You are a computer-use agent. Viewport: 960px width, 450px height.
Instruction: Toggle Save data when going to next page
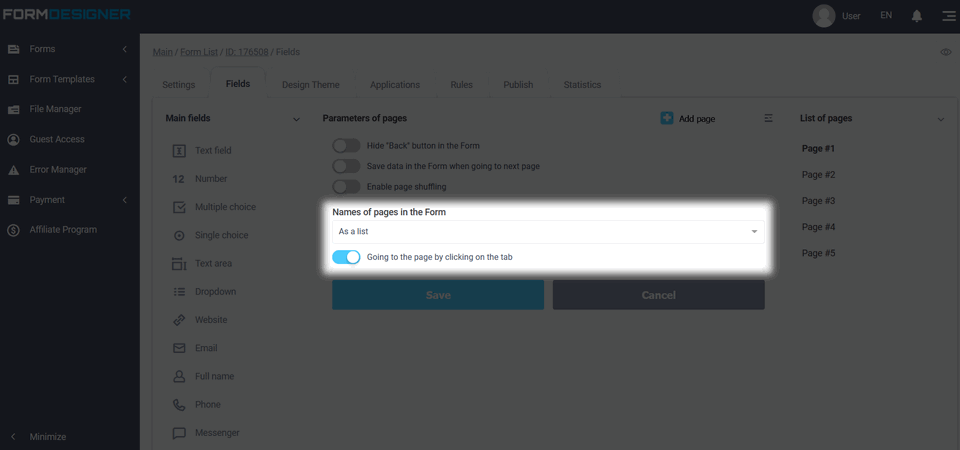pyautogui.click(x=346, y=166)
